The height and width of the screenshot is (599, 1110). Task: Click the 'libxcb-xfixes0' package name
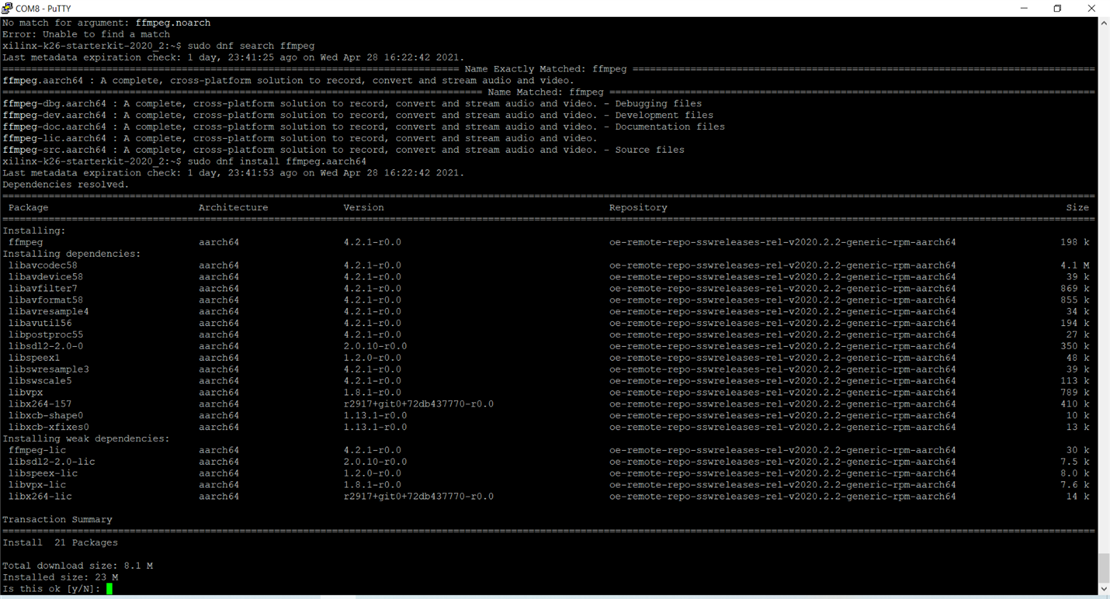[49, 427]
